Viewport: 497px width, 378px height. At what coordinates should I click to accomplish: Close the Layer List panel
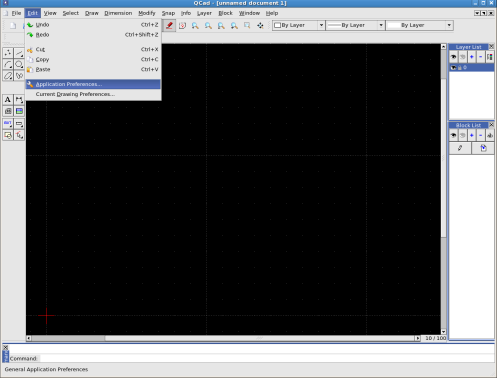click(x=491, y=47)
